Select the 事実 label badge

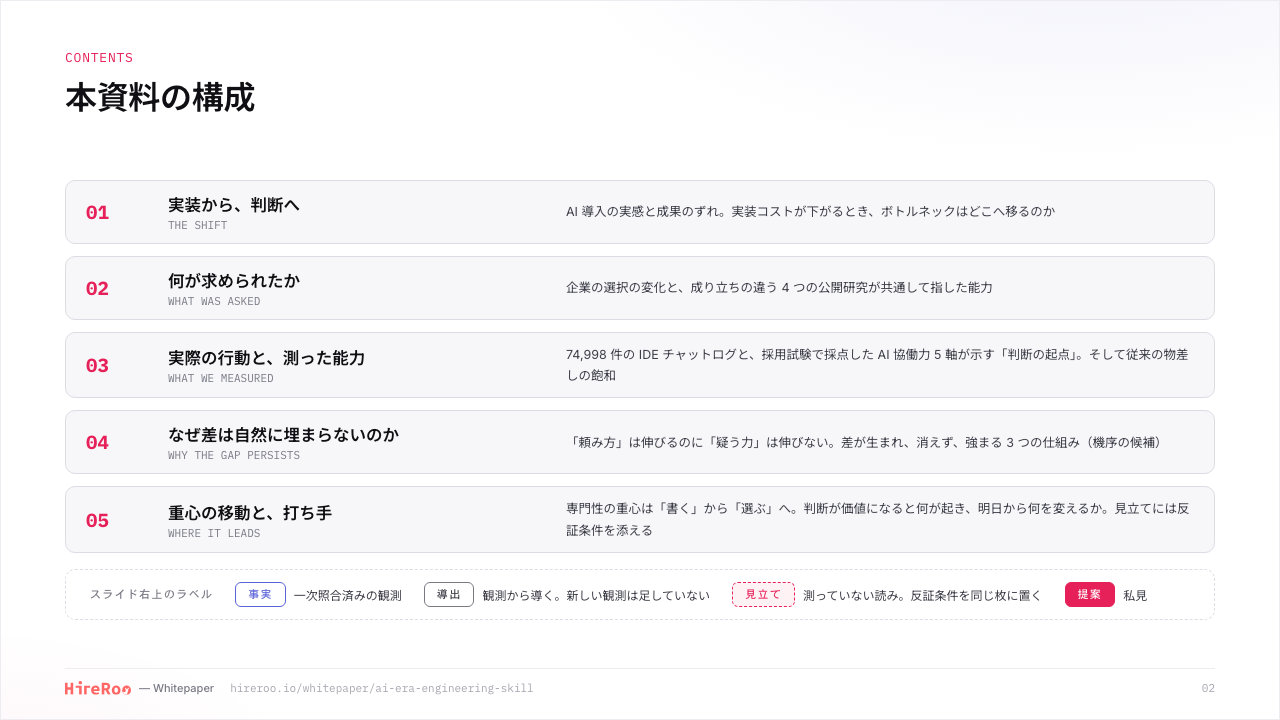[x=260, y=595]
